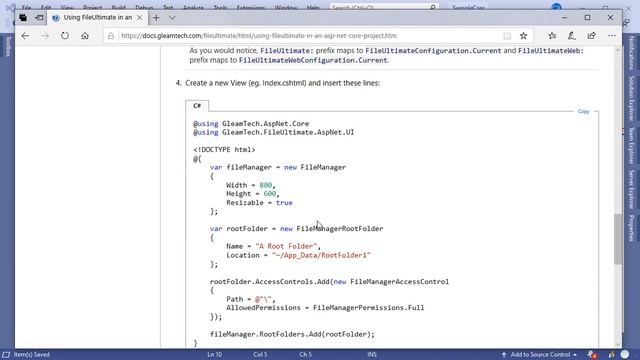640x360 pixels.
Task: Open the Server Explorer side tab
Action: 631,189
